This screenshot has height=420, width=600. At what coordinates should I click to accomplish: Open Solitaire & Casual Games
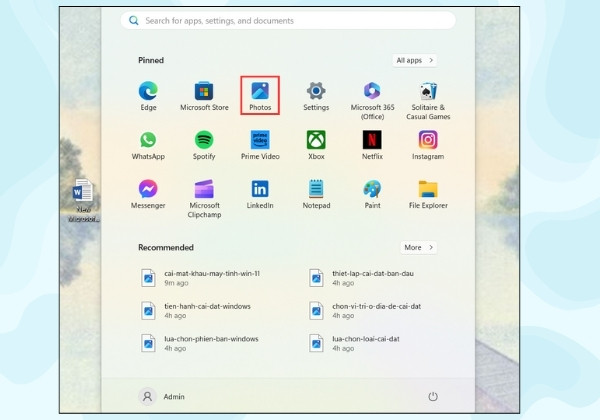[428, 101]
